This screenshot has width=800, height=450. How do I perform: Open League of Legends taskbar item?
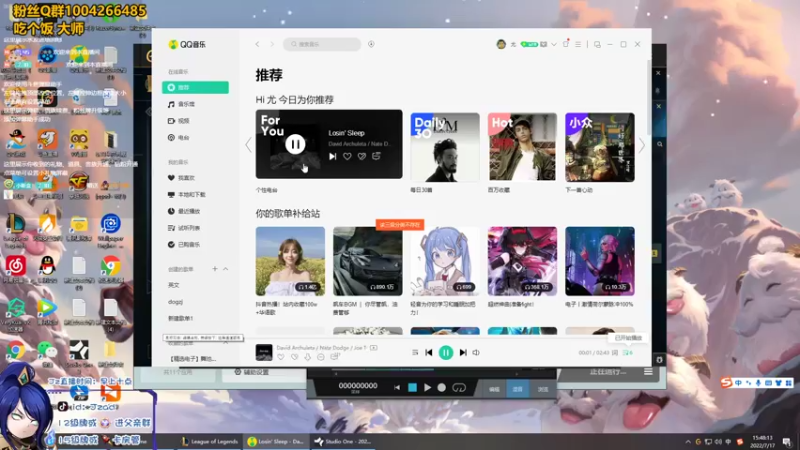(210, 441)
